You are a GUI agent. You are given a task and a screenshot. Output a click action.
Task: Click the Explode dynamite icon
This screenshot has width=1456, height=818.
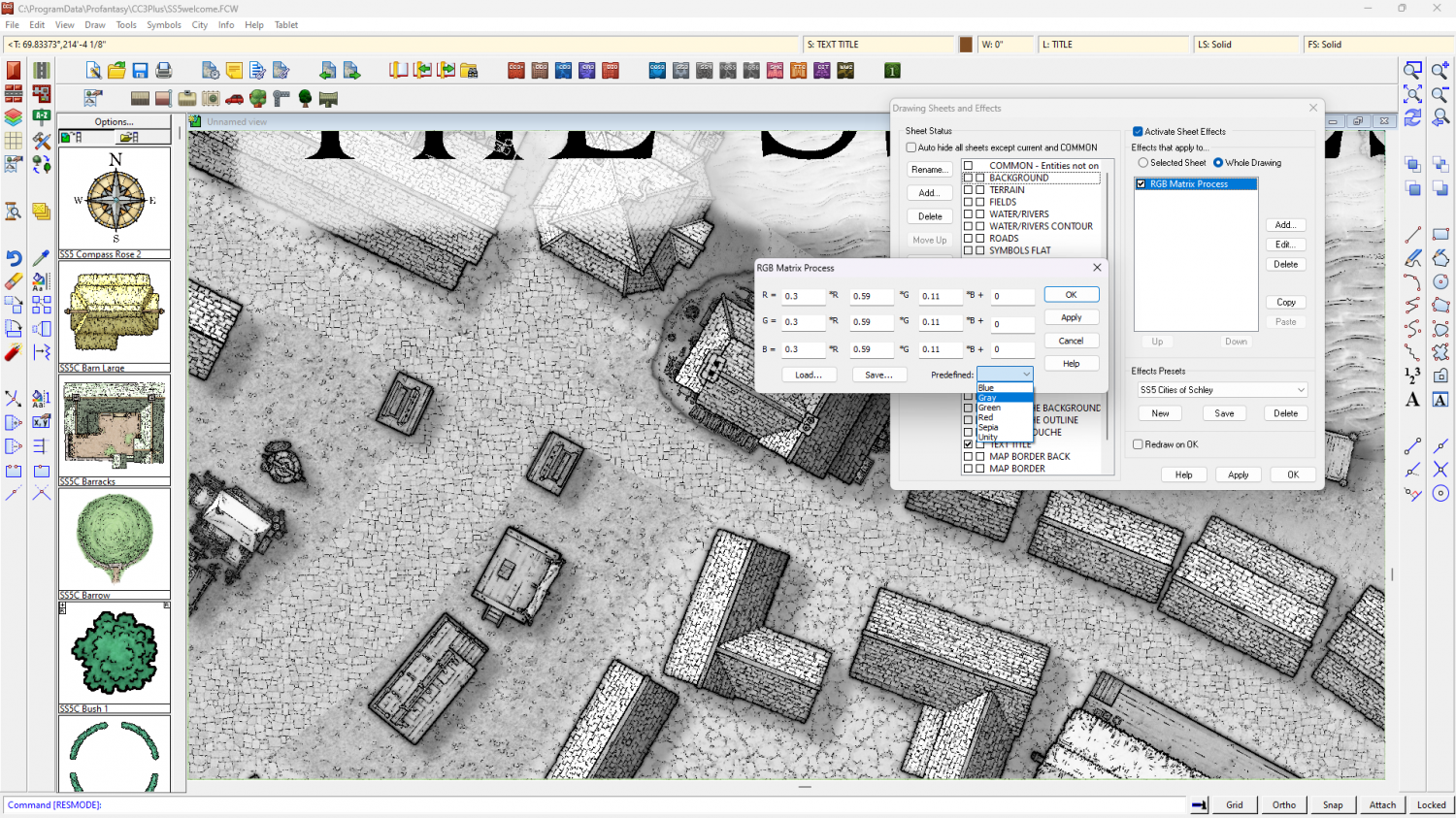pos(14,352)
